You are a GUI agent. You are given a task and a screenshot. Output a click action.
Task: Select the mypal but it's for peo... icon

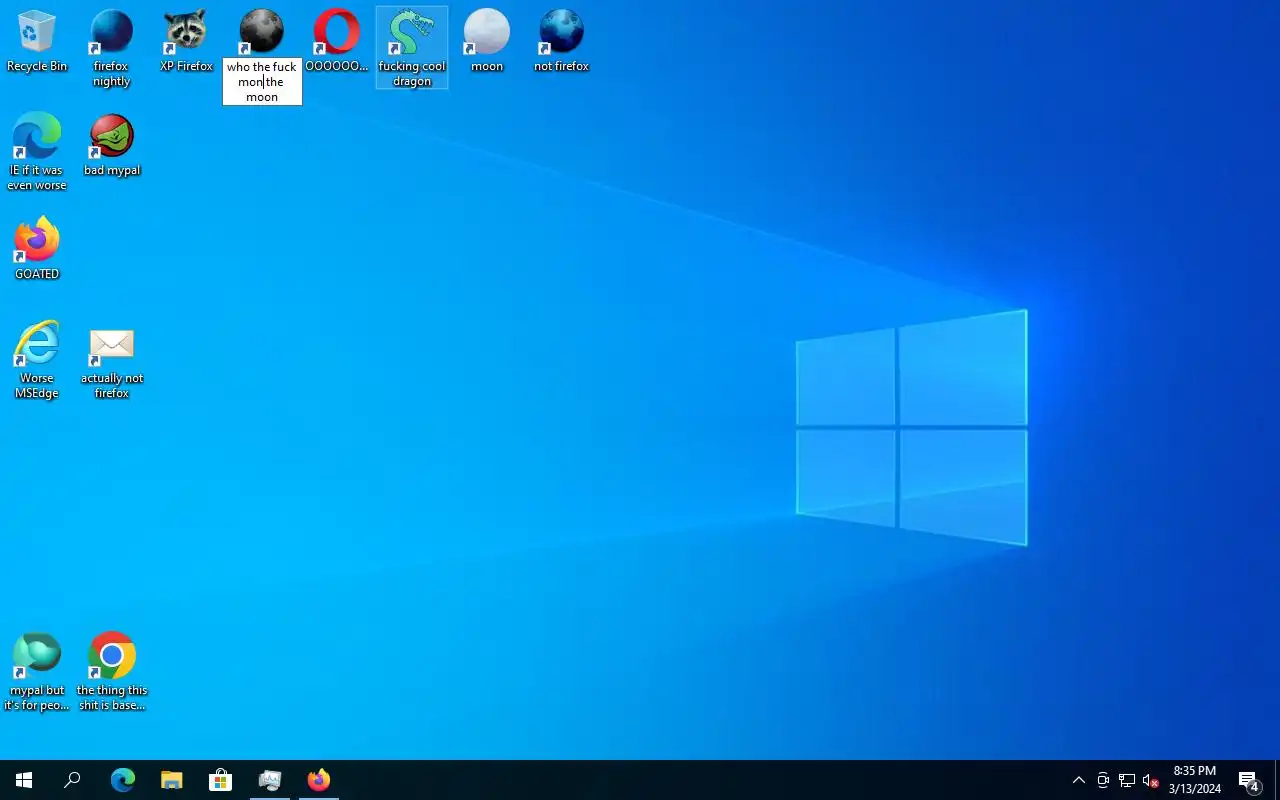tap(37, 656)
